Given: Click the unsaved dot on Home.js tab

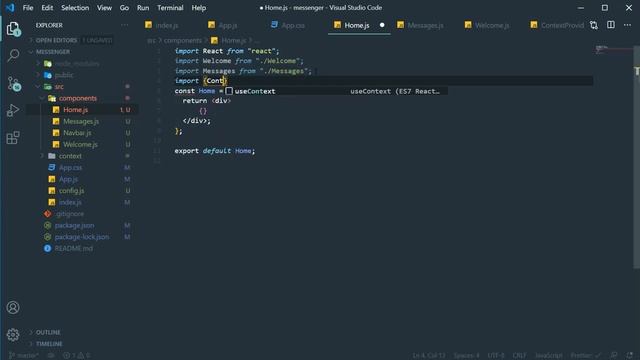Looking at the screenshot, I should click(382, 25).
